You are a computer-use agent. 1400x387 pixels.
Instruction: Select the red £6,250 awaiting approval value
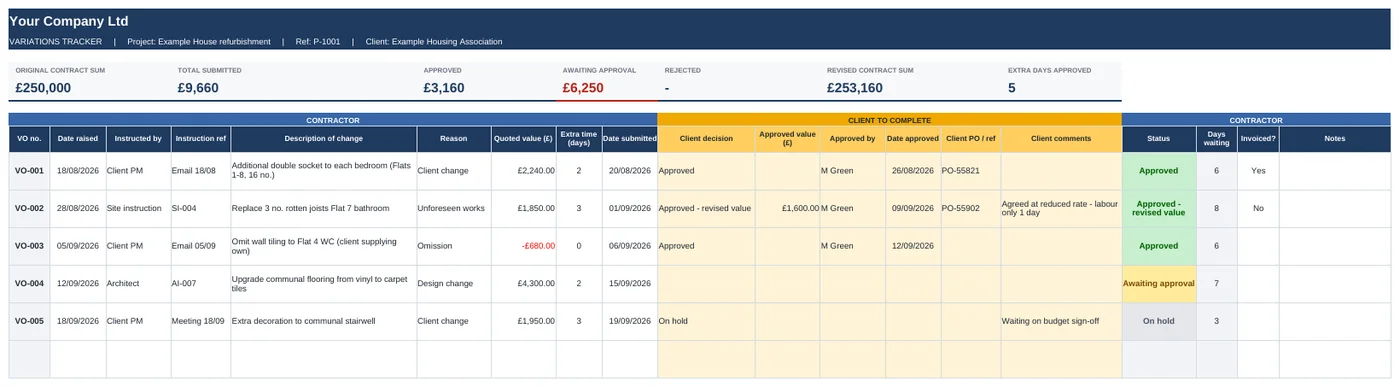(583, 88)
